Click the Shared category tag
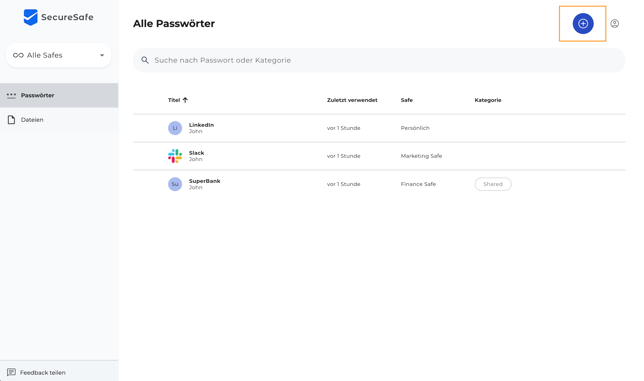Image resolution: width=644 pixels, height=381 pixels. click(x=493, y=184)
